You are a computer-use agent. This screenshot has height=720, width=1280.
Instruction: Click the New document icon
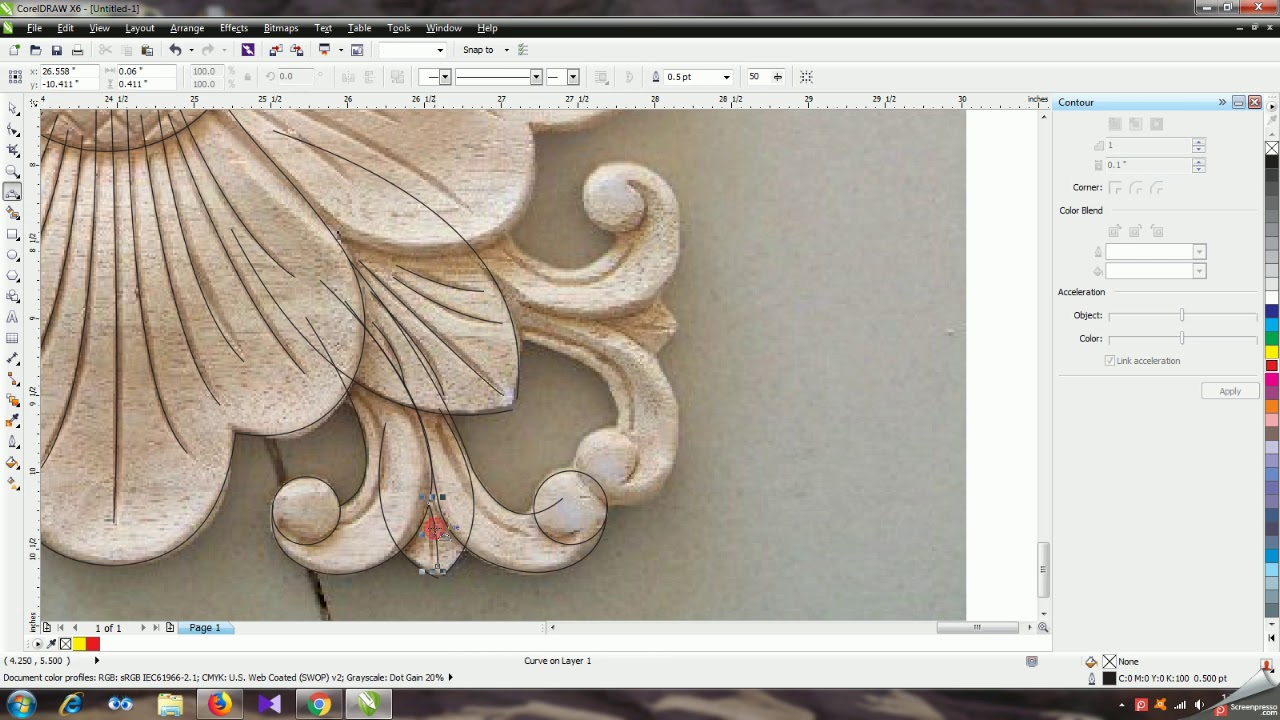click(x=14, y=50)
